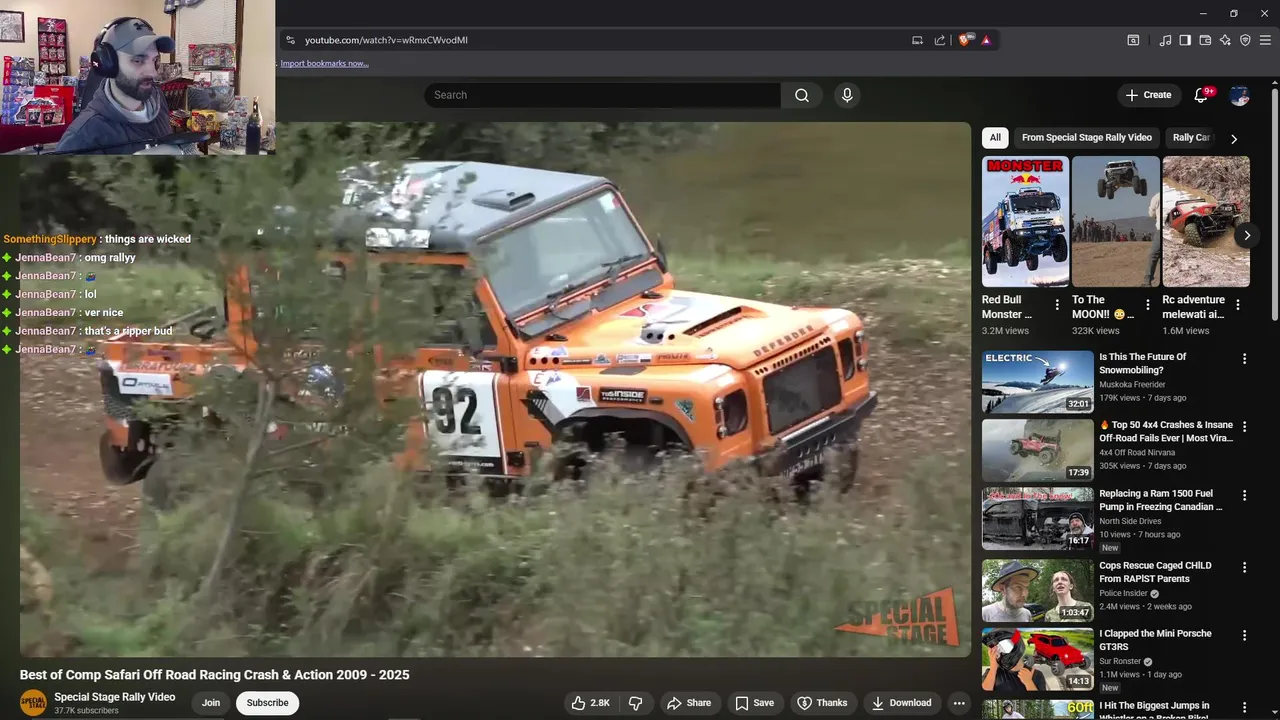Open options for Red Bull Monster short
This screenshot has width=1280, height=720.
pyautogui.click(x=1057, y=305)
